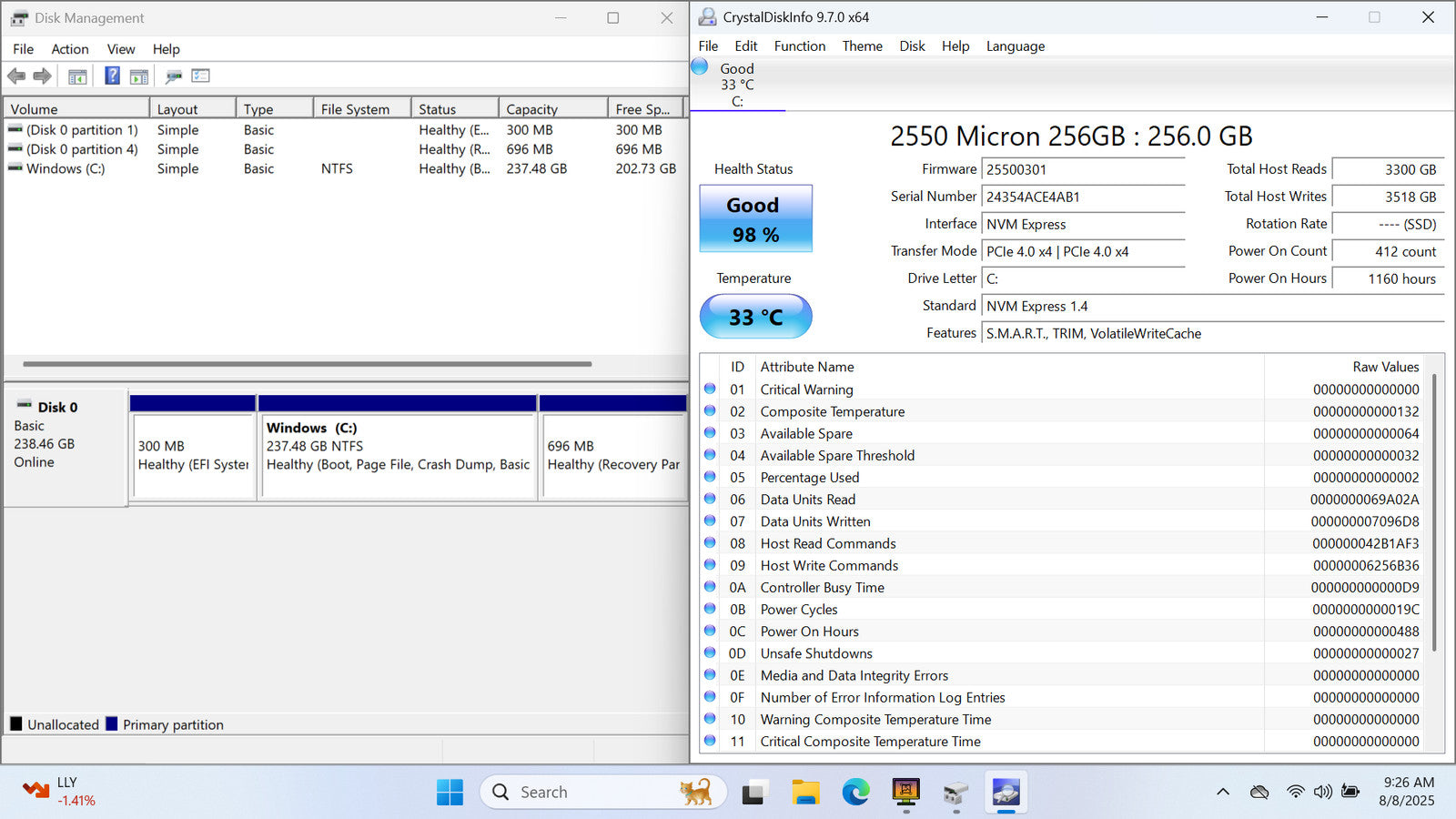Click the Show/Hide Action Pane icon
This screenshot has width=1456, height=819.
pyautogui.click(x=139, y=76)
